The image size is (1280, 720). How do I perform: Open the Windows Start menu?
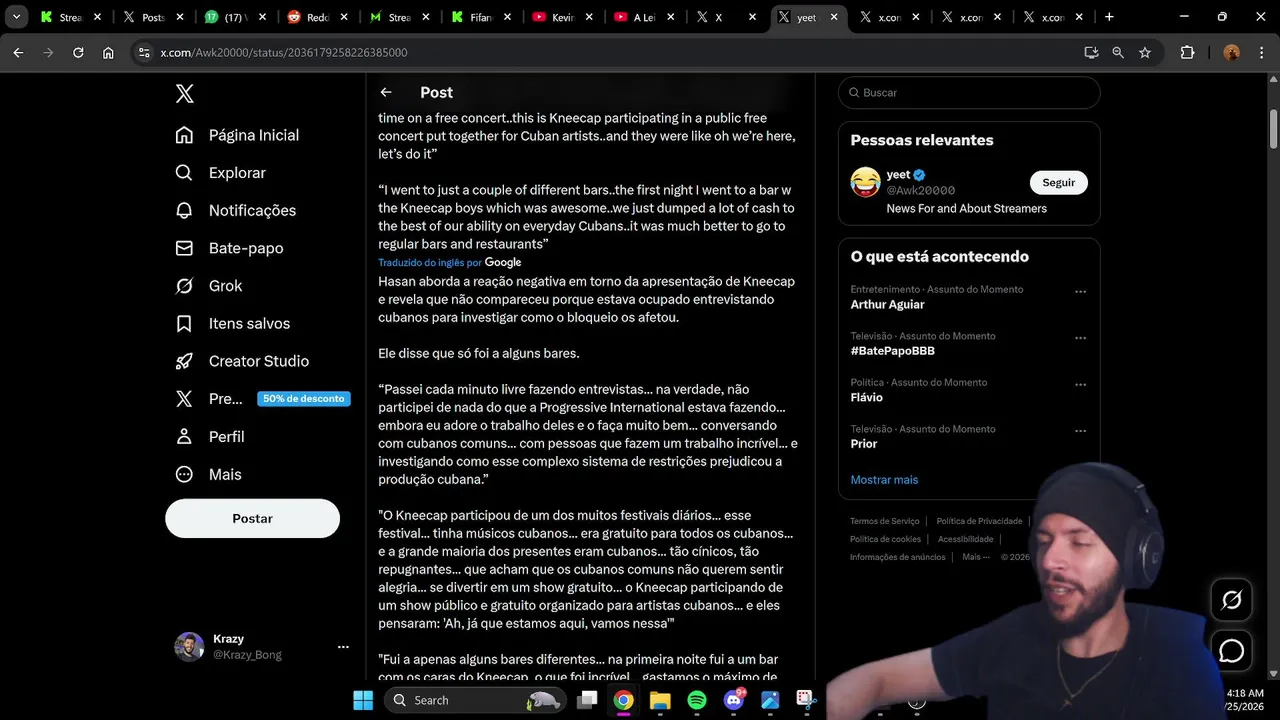coord(363,700)
